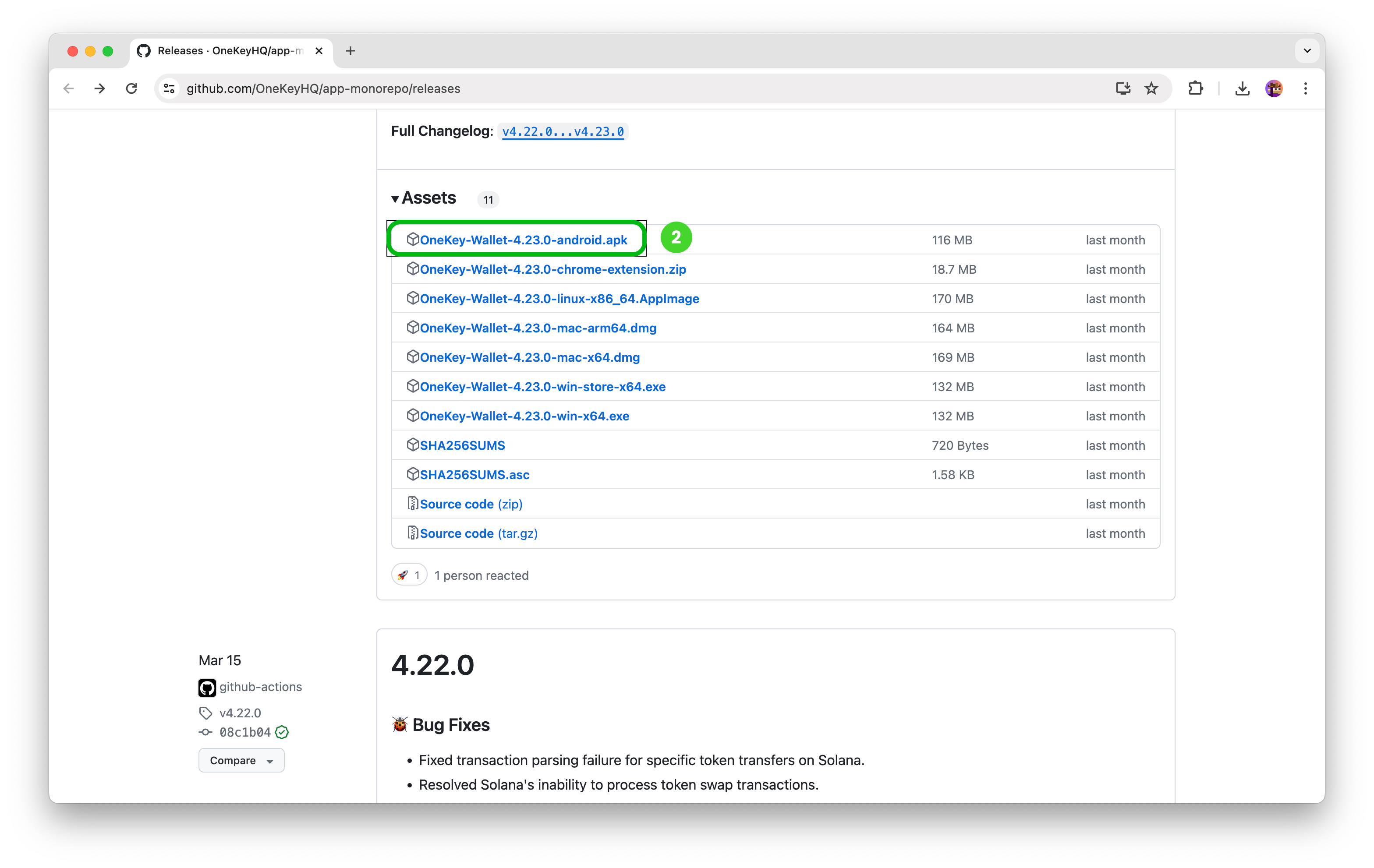Download the mac-x64.dmg asset
Viewport: 1374px width, 868px height.
530,357
